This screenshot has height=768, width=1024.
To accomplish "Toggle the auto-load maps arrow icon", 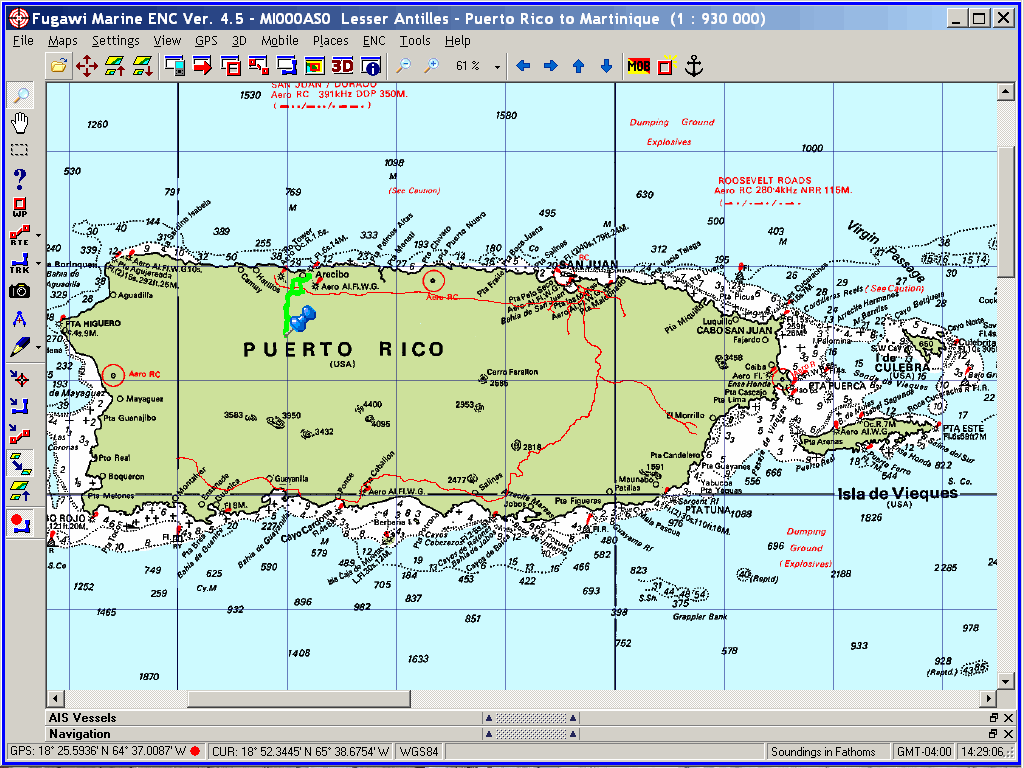I will coord(22,462).
